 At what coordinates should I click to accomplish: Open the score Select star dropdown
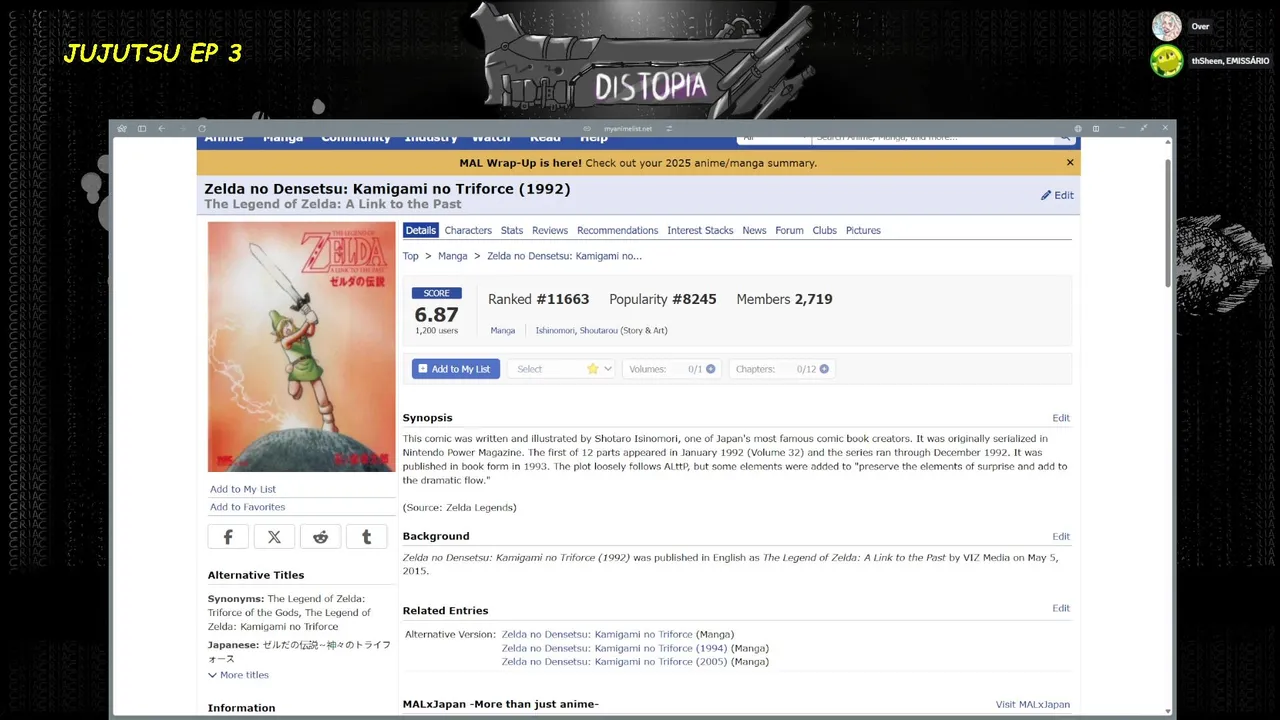pos(561,369)
